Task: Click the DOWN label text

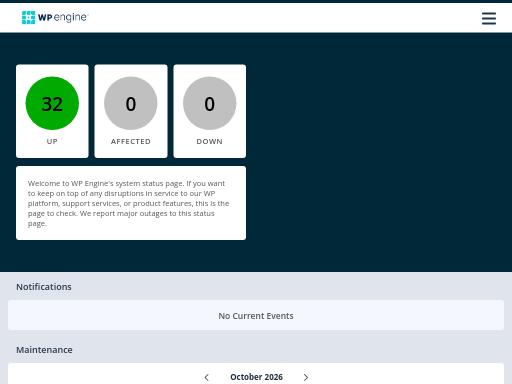Action: pyautogui.click(x=210, y=141)
